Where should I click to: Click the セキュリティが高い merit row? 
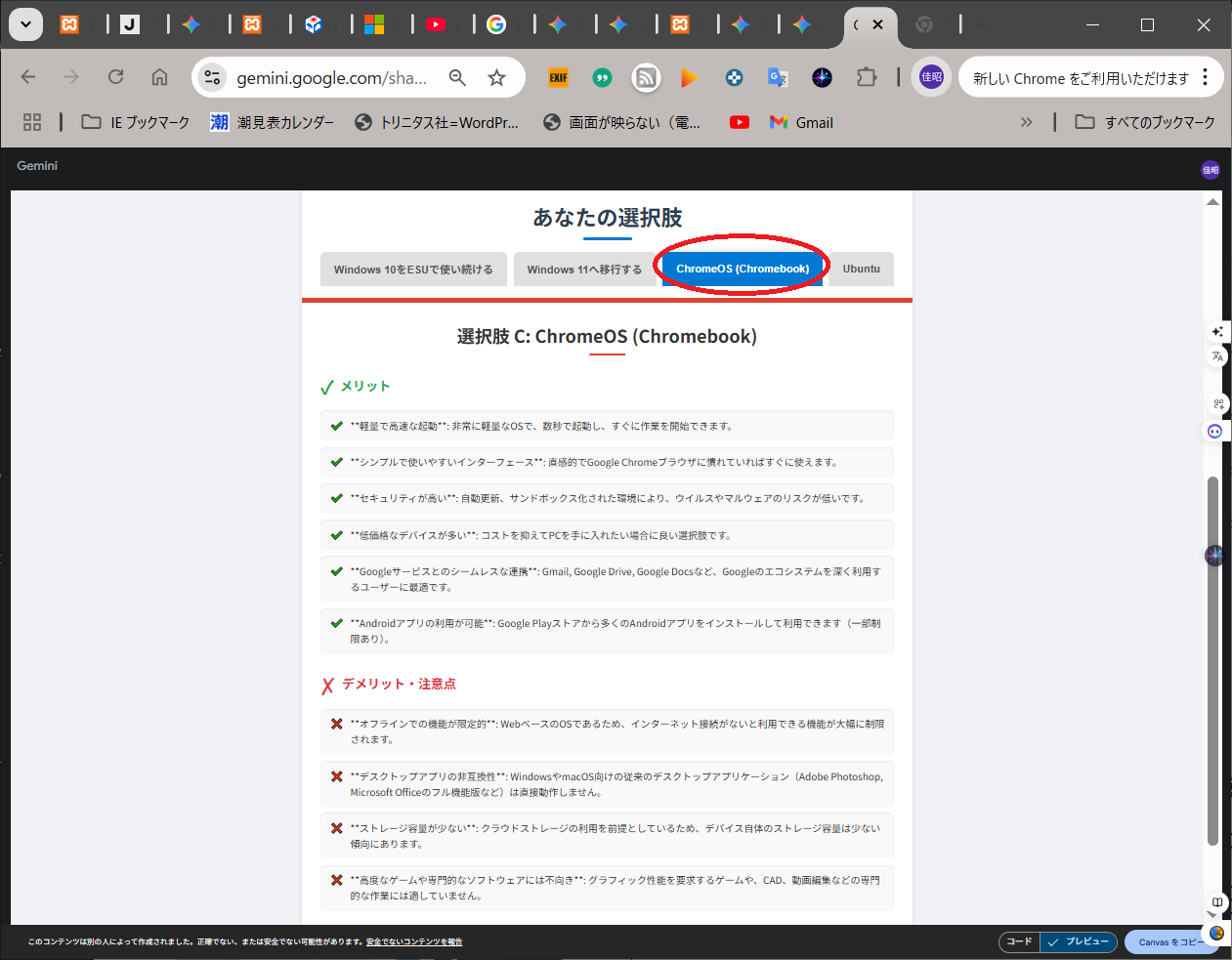click(x=607, y=498)
